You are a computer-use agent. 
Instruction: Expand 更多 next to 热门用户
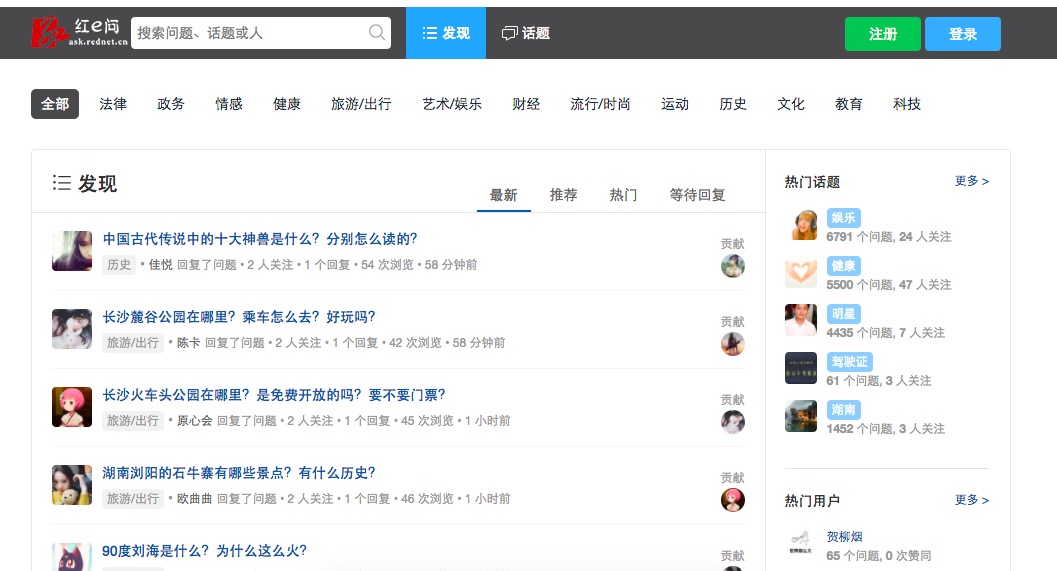pyautogui.click(x=971, y=500)
